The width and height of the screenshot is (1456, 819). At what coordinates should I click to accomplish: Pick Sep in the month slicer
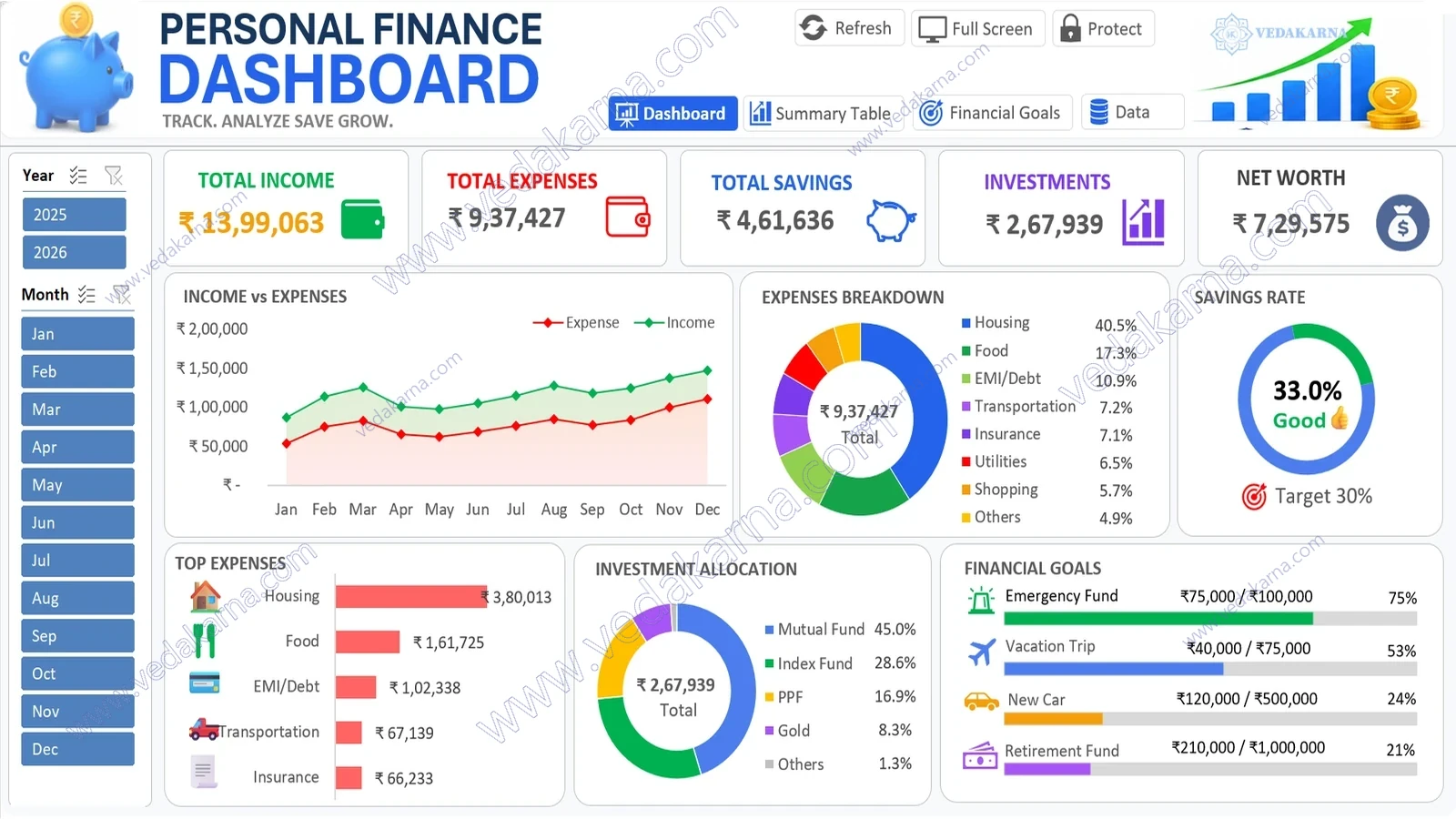click(77, 636)
